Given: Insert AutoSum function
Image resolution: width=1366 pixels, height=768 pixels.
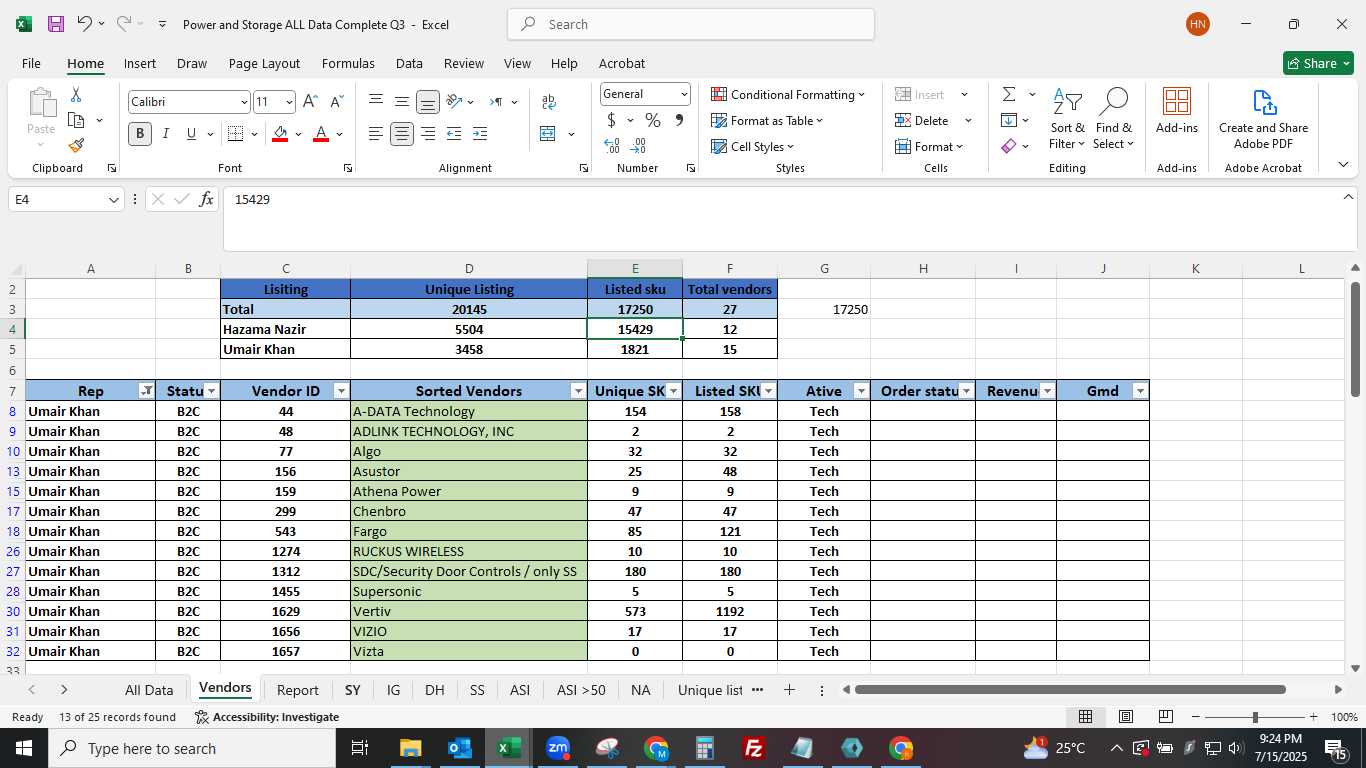Looking at the screenshot, I should click(1009, 94).
